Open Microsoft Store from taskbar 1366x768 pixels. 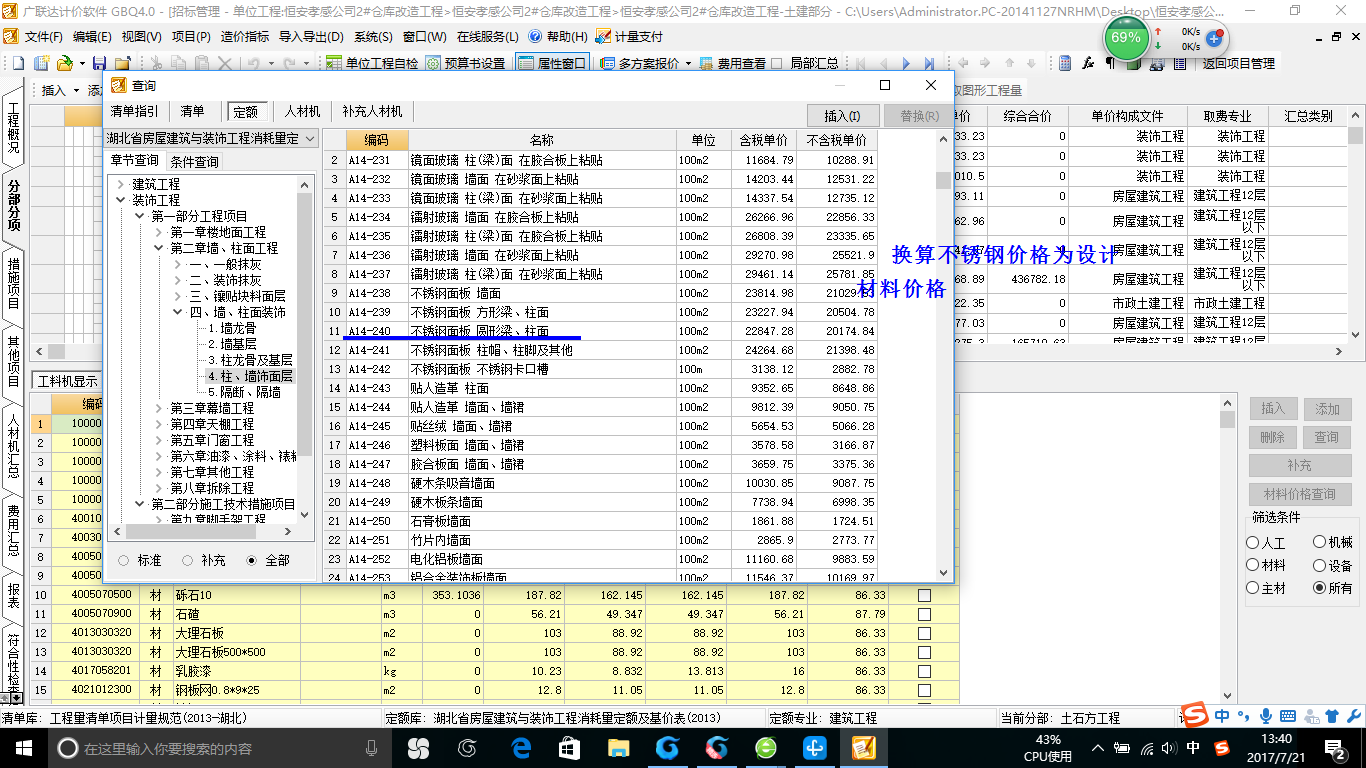569,748
